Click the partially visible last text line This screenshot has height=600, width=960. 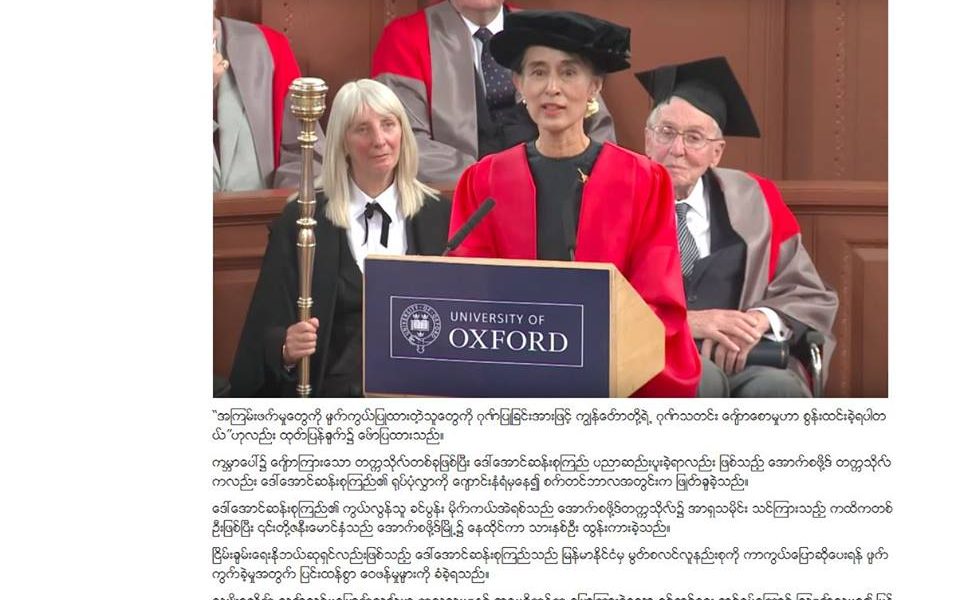pos(551,596)
